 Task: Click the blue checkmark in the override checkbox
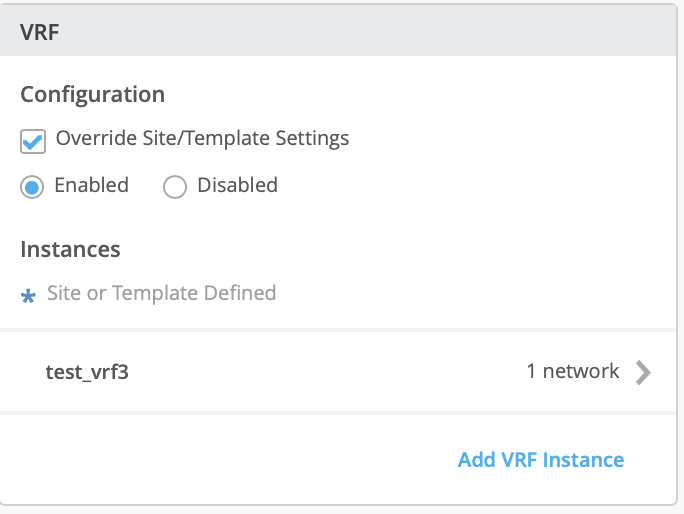[33, 142]
